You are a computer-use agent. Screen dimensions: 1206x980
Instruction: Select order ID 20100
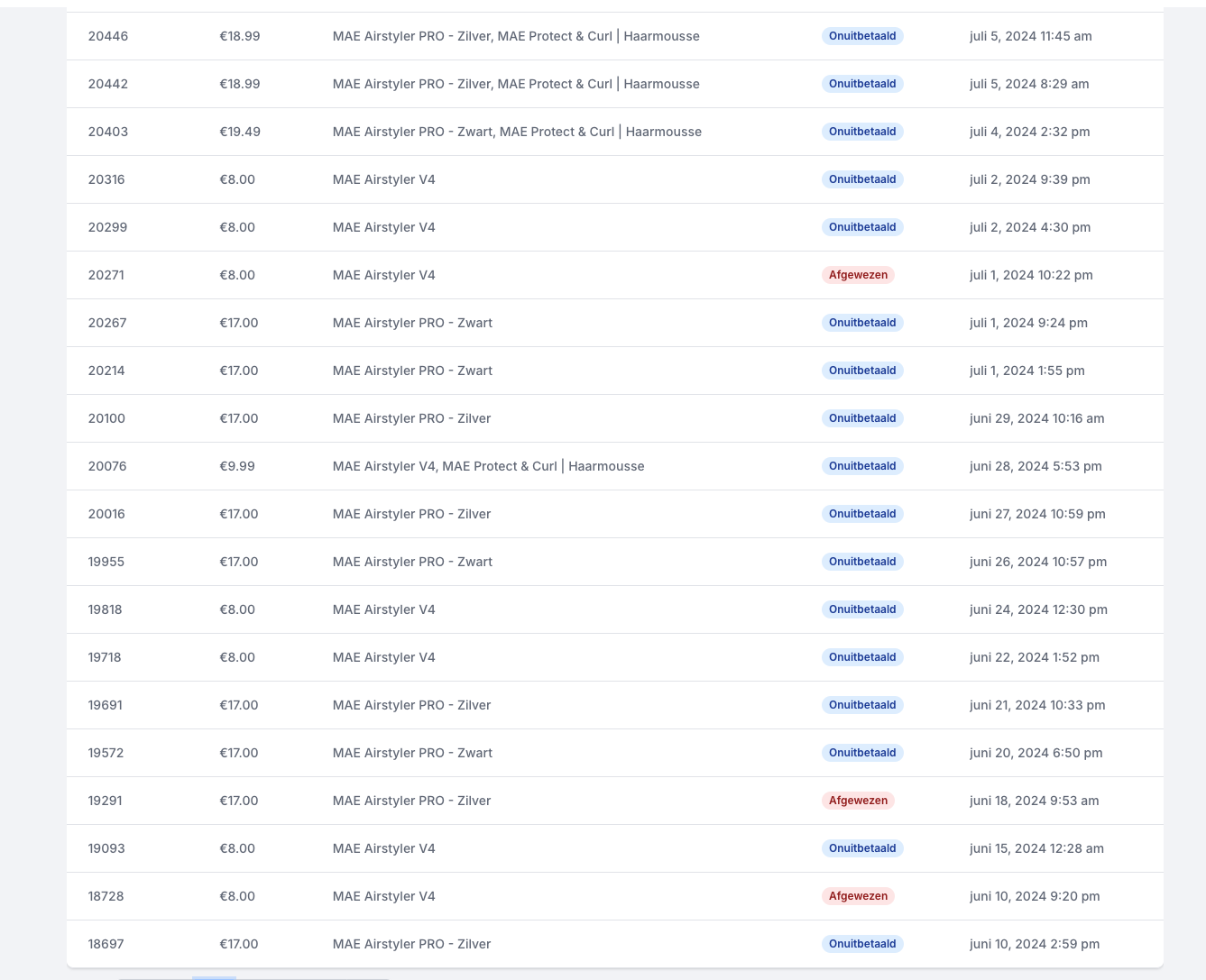click(106, 418)
